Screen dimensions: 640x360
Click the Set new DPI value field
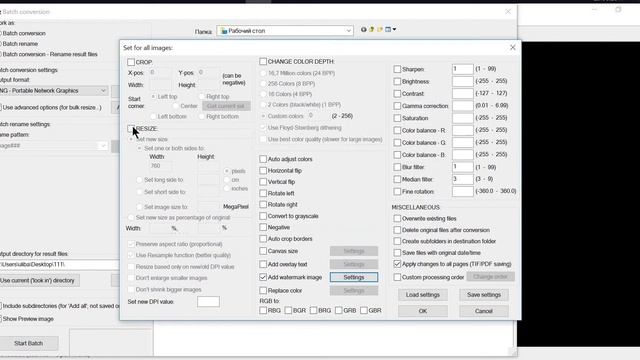[x=208, y=302]
